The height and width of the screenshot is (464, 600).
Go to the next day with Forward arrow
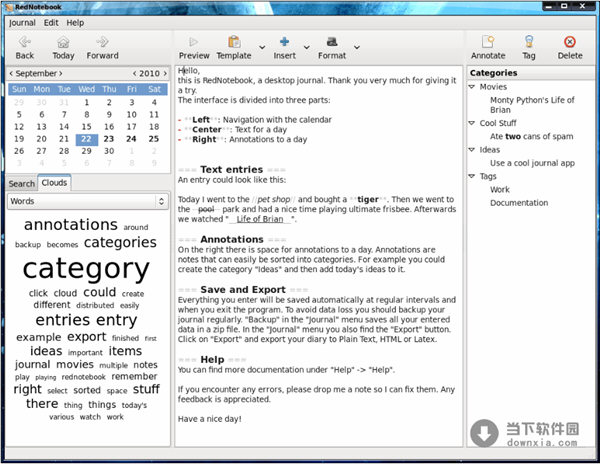[102, 42]
